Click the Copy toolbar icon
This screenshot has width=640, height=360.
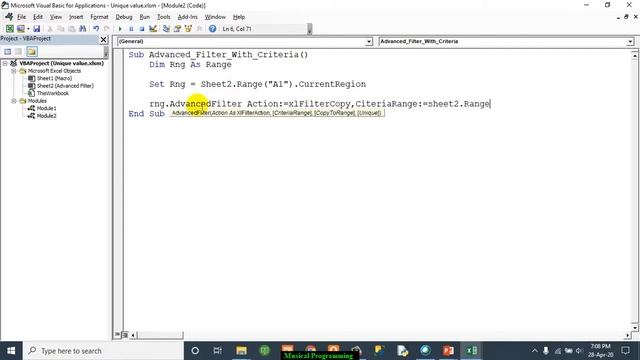(60, 29)
